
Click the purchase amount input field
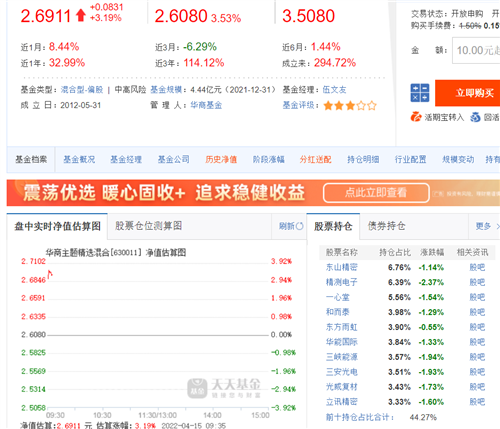(x=476, y=50)
